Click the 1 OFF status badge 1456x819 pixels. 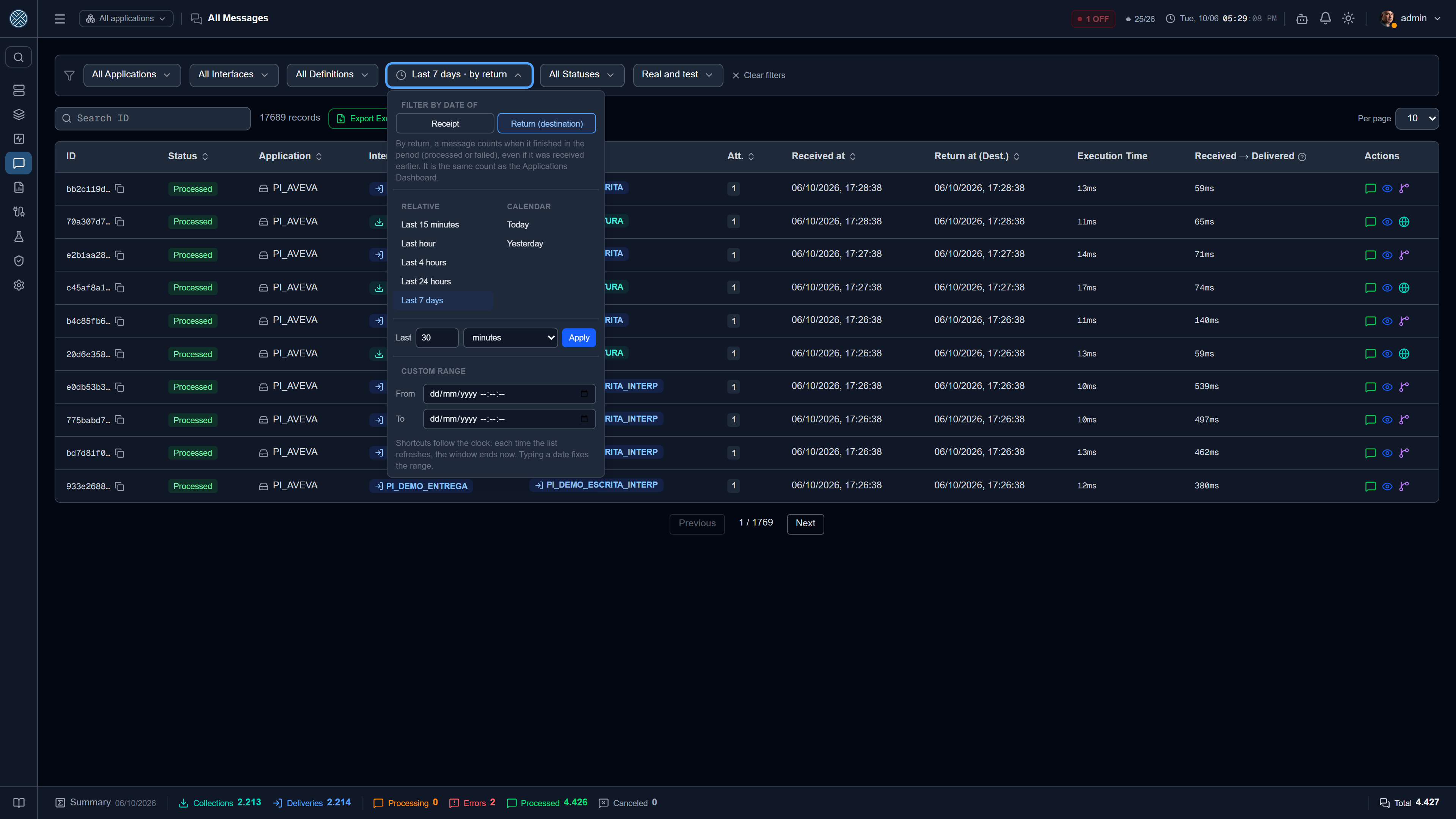tap(1093, 19)
